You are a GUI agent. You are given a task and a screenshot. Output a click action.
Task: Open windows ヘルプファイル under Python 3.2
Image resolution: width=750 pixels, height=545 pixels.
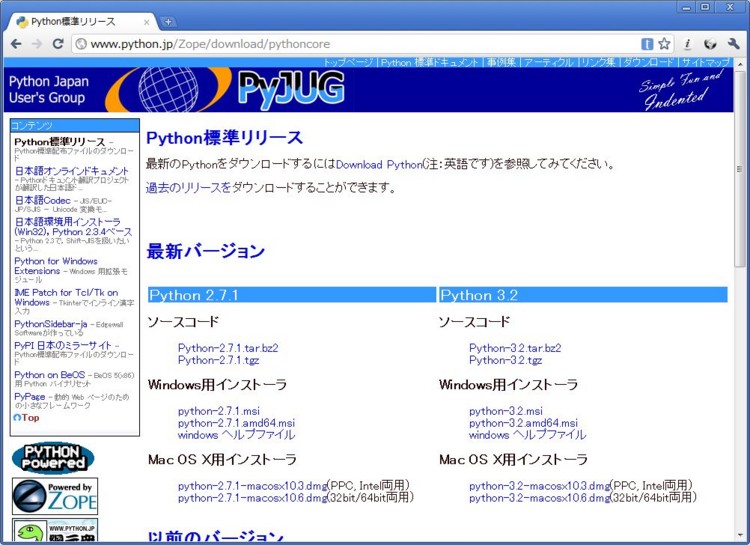(528, 435)
